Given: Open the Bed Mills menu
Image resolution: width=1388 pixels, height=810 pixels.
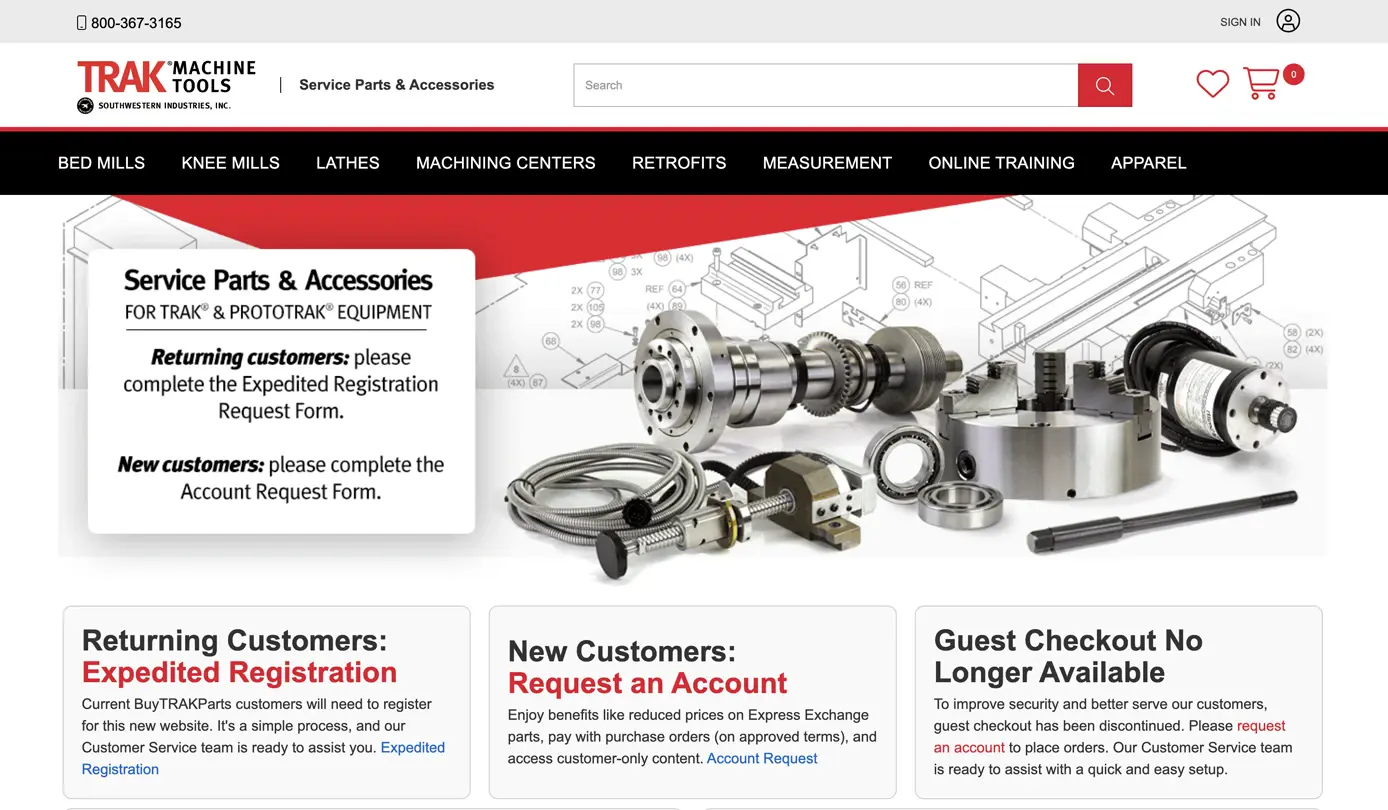Looking at the screenshot, I should click(x=101, y=163).
